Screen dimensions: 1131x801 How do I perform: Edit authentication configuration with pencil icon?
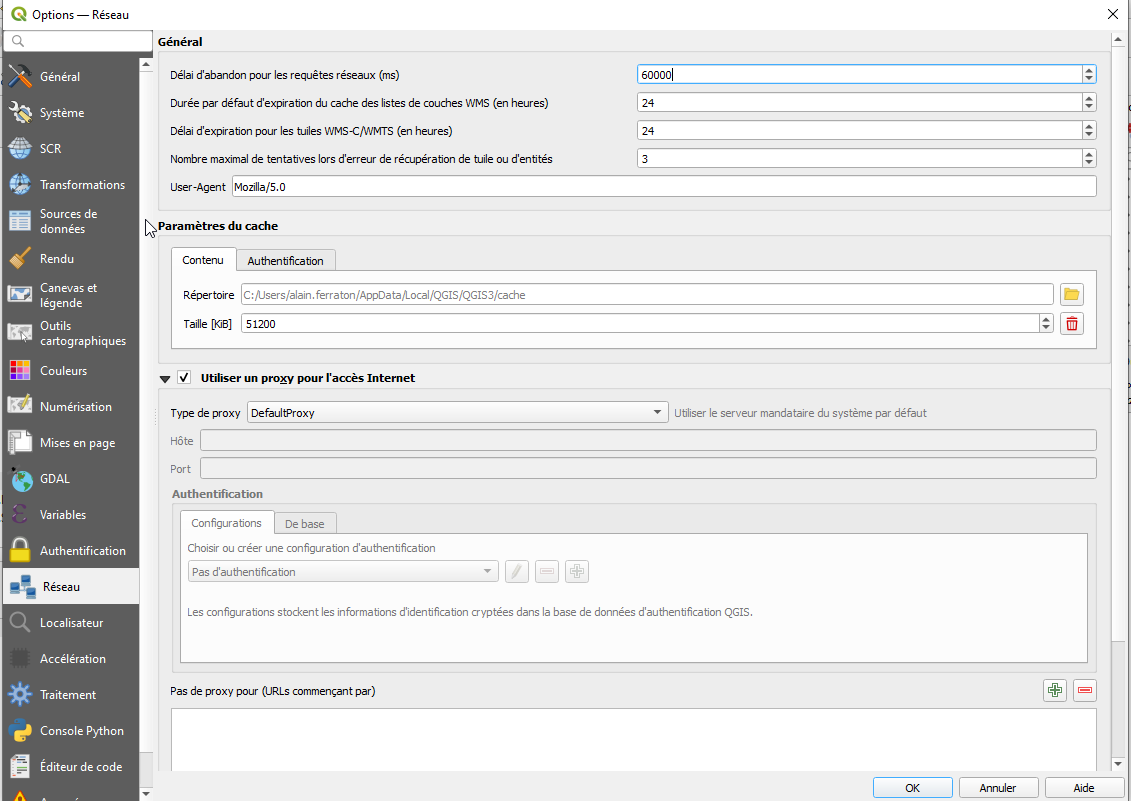516,570
